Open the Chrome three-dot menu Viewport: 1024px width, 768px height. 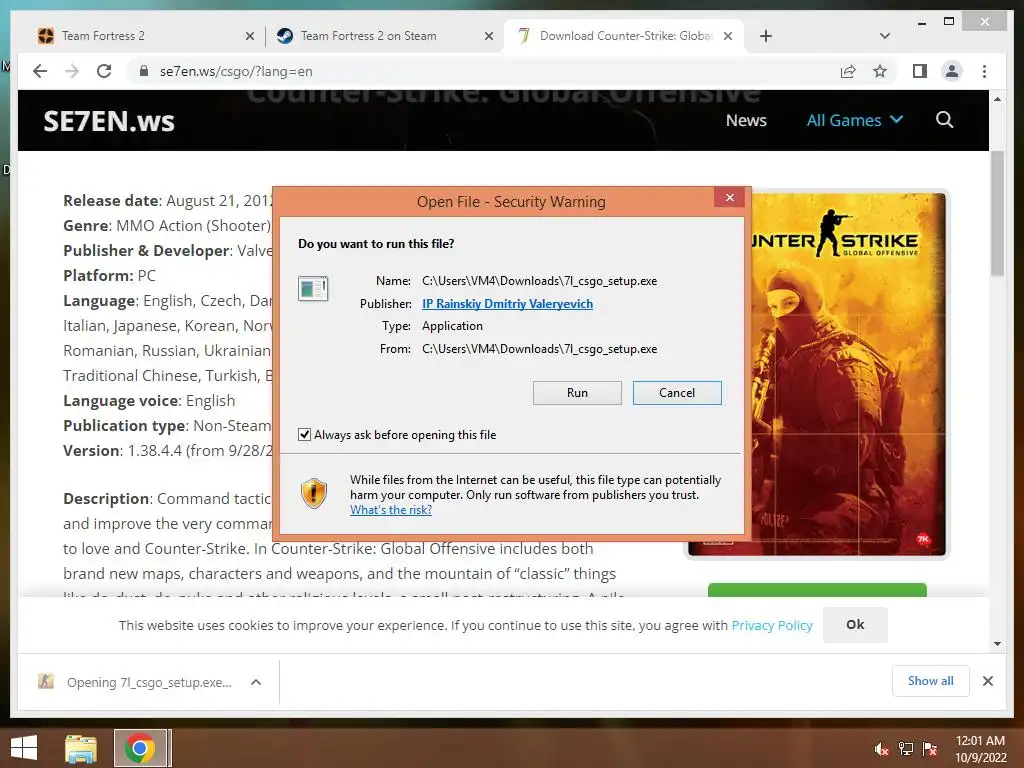click(984, 71)
